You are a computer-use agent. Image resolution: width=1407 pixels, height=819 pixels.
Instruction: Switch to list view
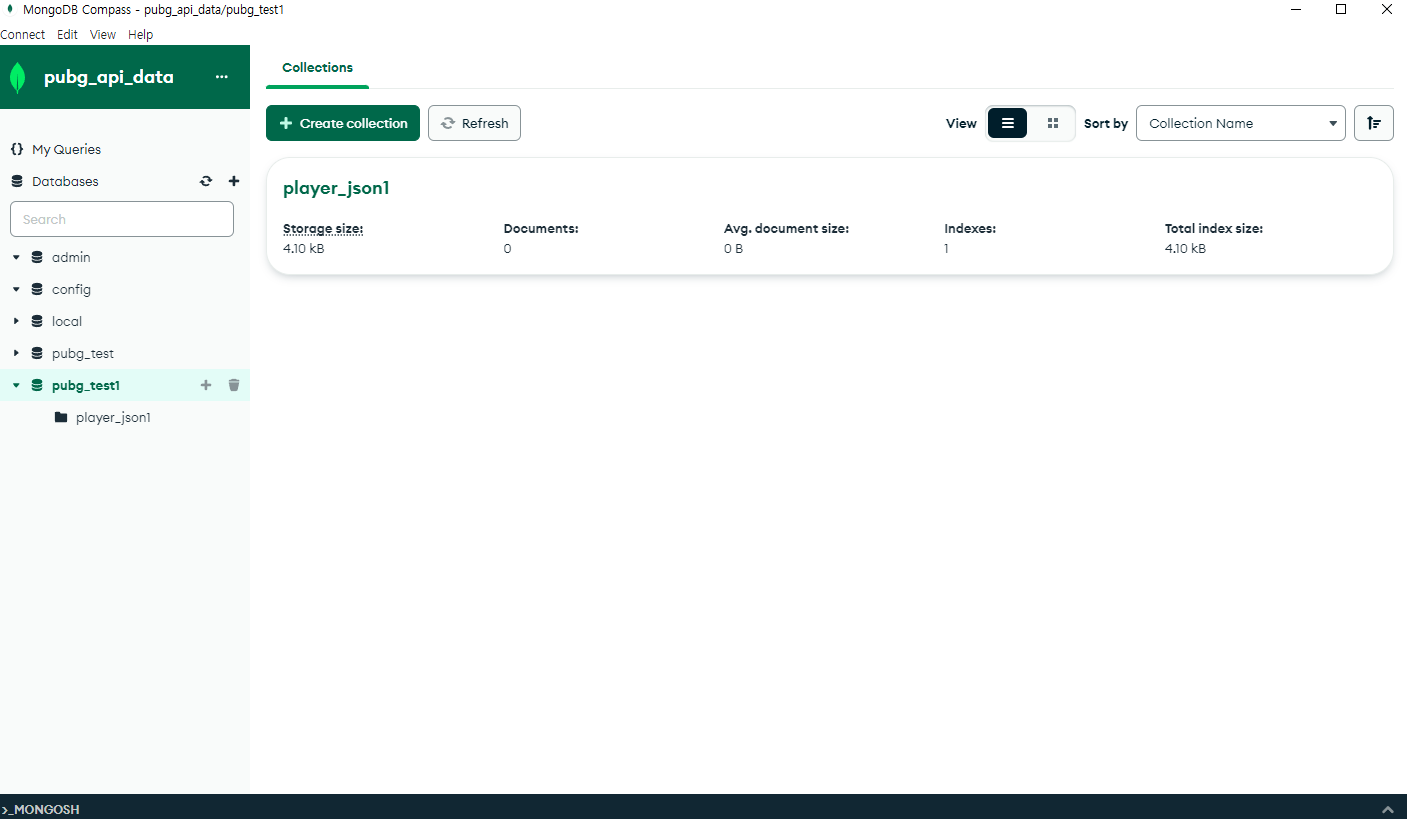pyautogui.click(x=1008, y=123)
